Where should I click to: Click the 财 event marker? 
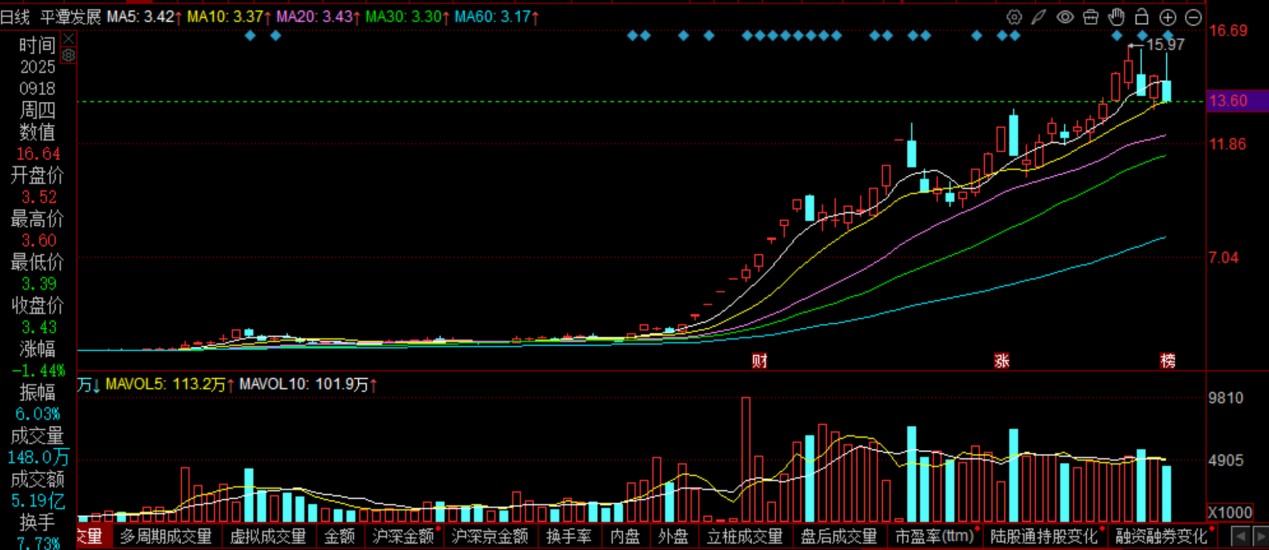(x=760, y=360)
